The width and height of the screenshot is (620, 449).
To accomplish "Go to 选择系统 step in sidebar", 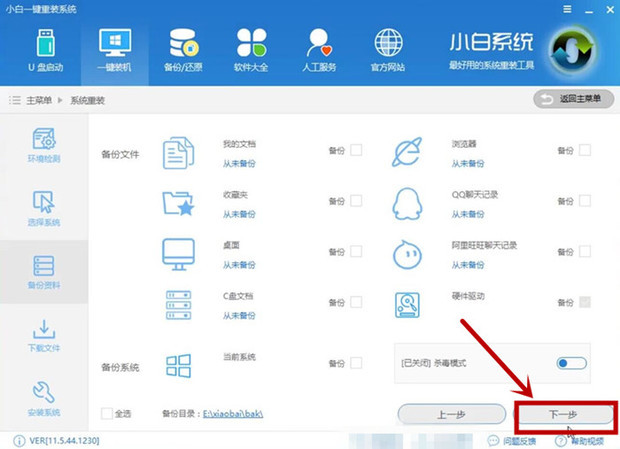I will tap(44, 209).
